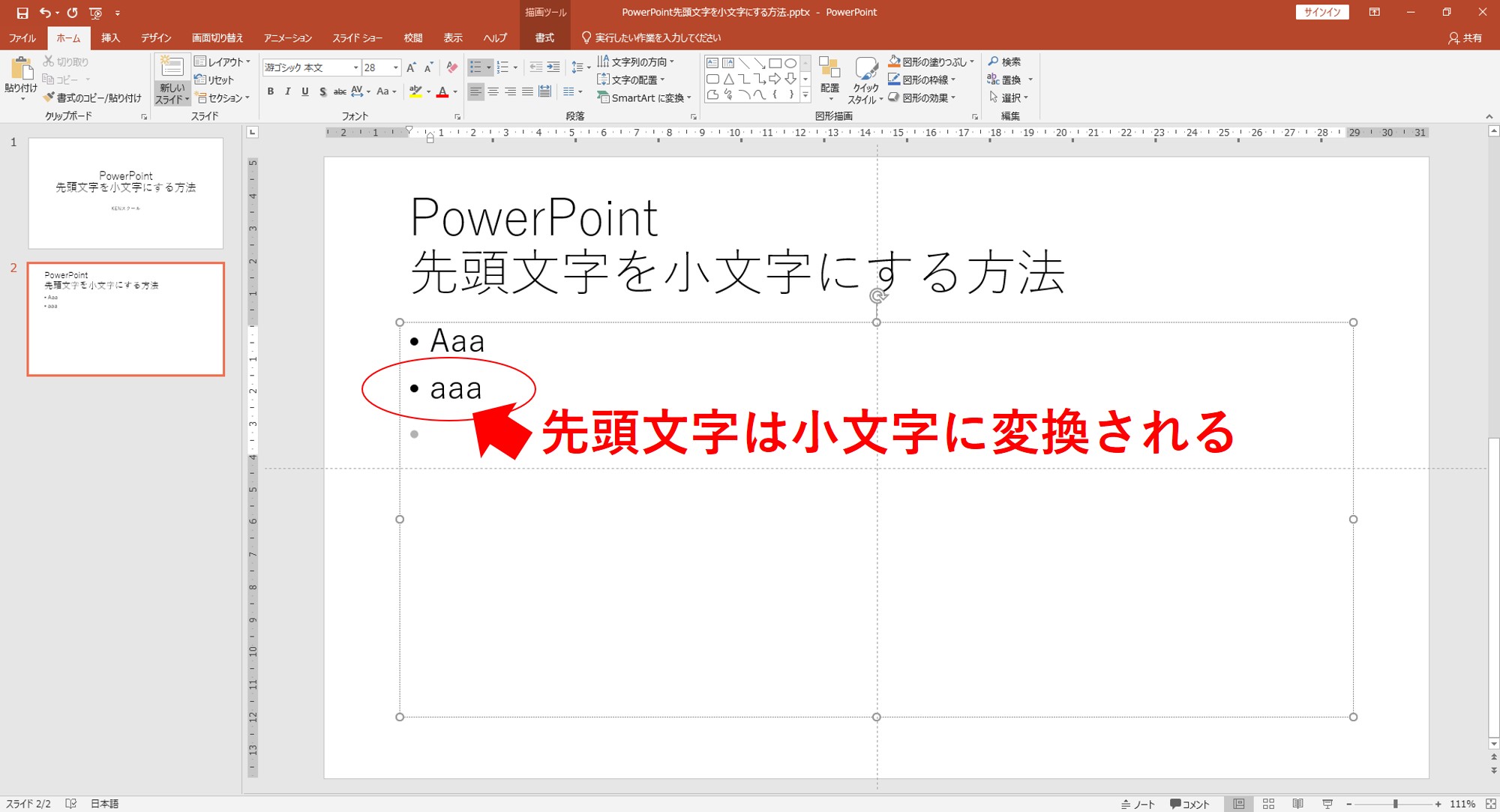Click the Save icon in quick access toolbar
This screenshot has width=1500, height=812.
[22, 13]
